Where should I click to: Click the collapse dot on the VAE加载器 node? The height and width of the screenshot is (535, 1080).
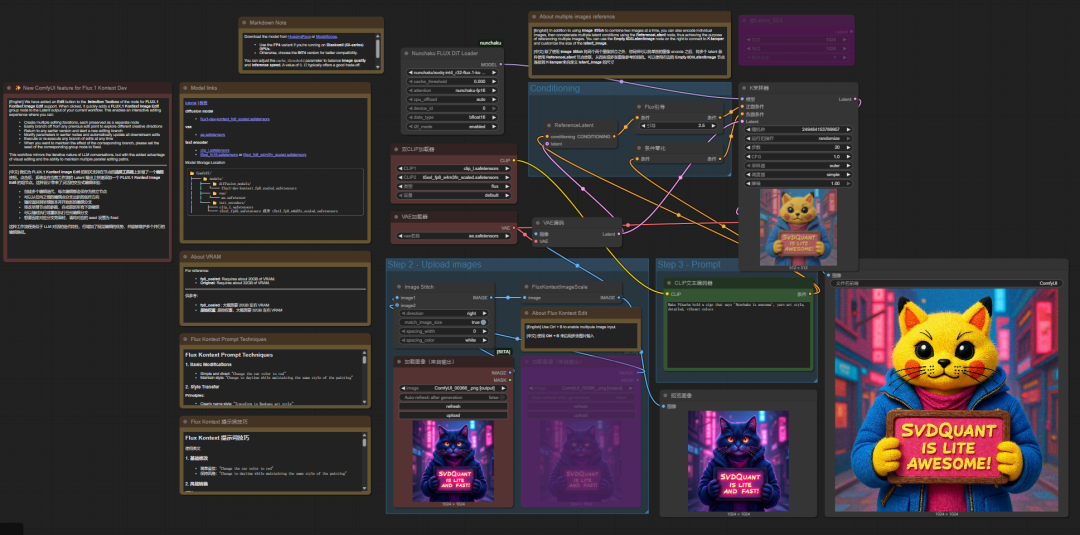pos(396,217)
